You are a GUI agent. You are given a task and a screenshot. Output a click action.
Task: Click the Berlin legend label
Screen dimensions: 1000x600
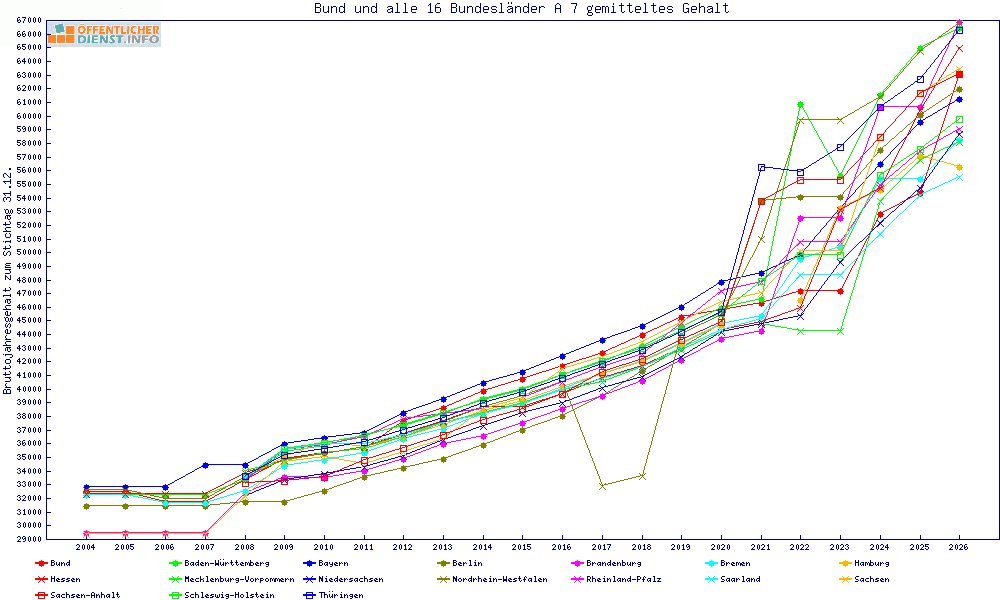coord(467,564)
